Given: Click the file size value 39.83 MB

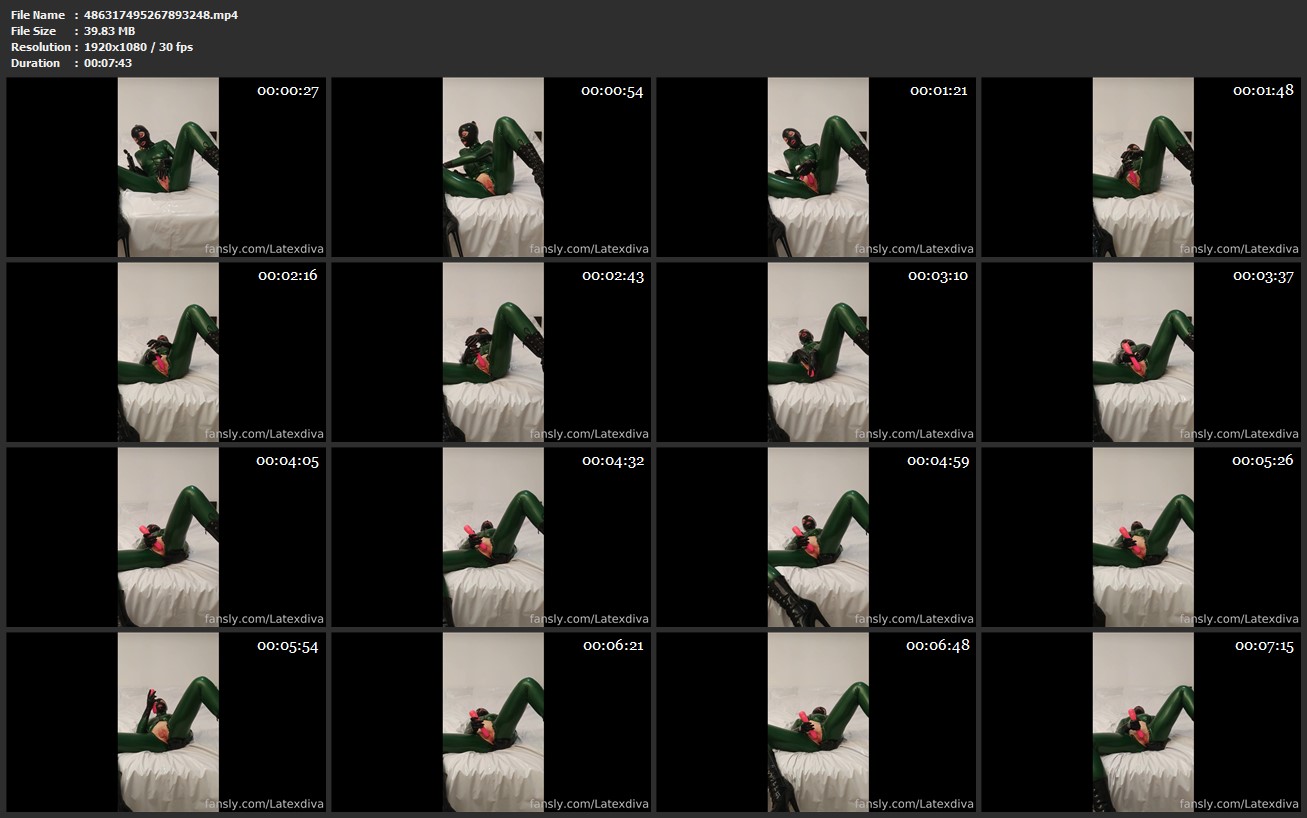Looking at the screenshot, I should click(110, 31).
